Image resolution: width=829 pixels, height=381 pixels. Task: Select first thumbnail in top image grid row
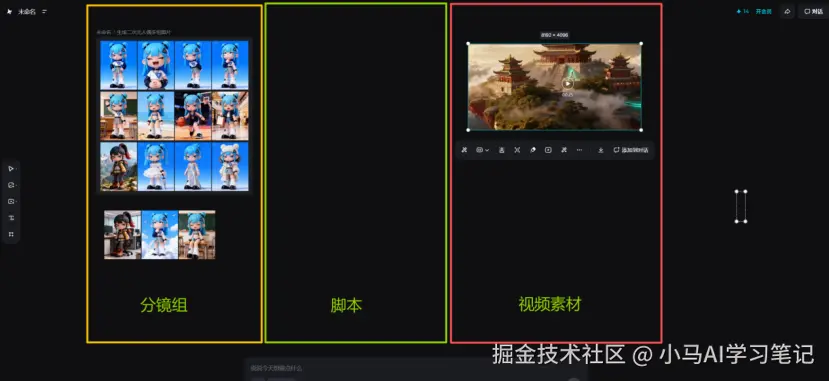coord(119,65)
